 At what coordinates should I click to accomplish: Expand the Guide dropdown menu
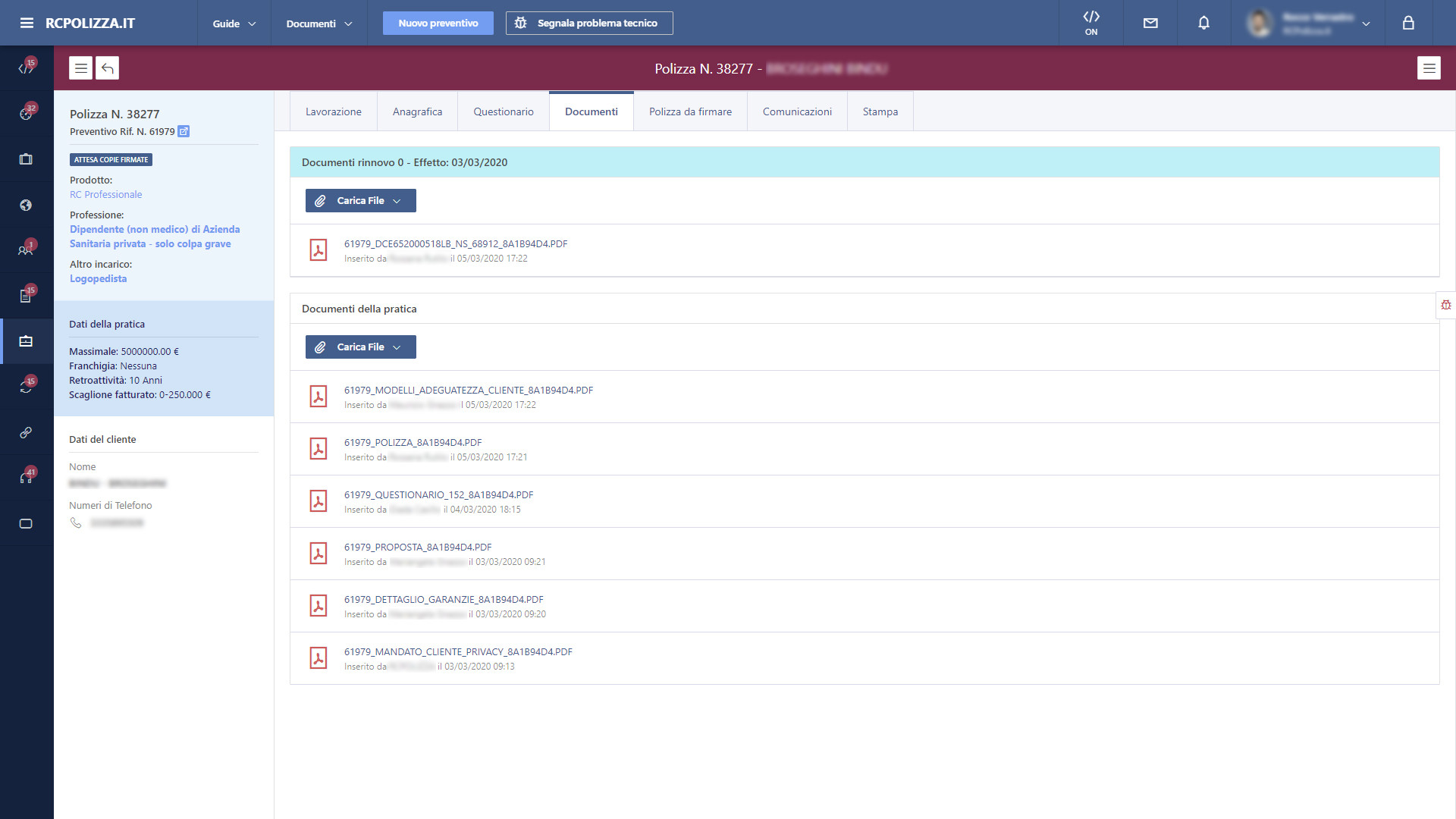pos(234,24)
